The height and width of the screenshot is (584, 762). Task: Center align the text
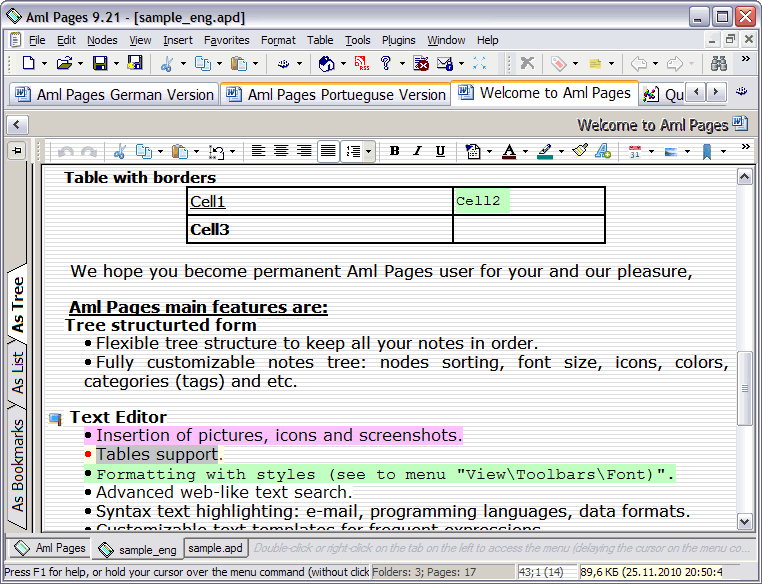[x=281, y=151]
